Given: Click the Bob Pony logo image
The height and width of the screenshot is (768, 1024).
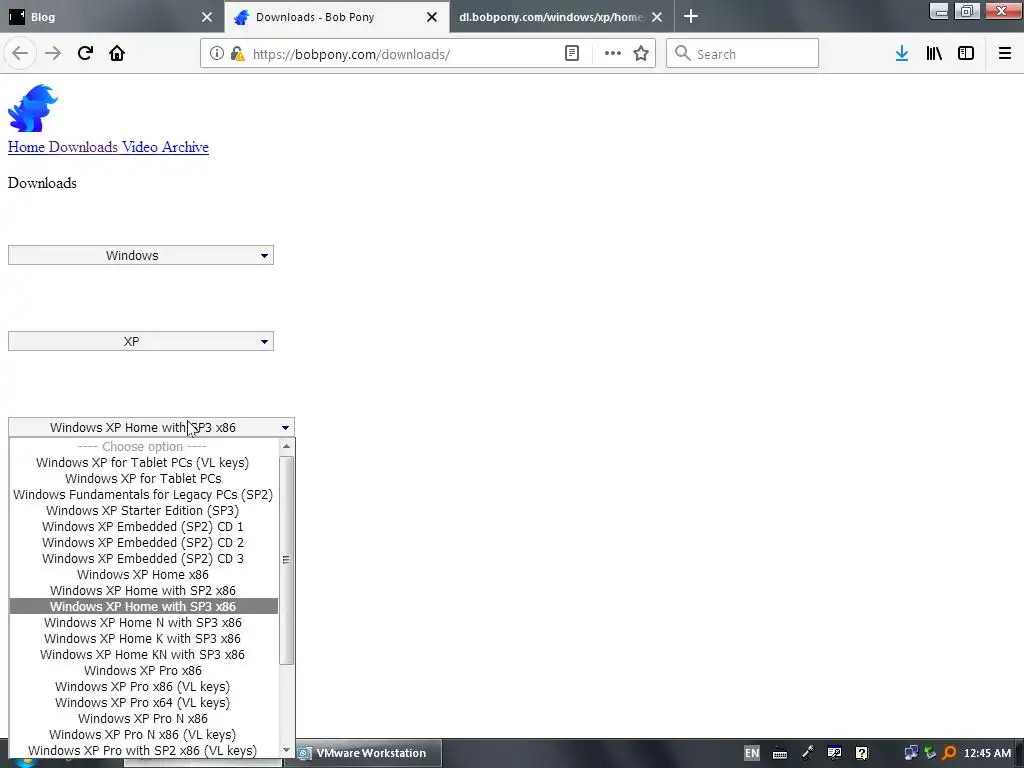Looking at the screenshot, I should click(33, 108).
